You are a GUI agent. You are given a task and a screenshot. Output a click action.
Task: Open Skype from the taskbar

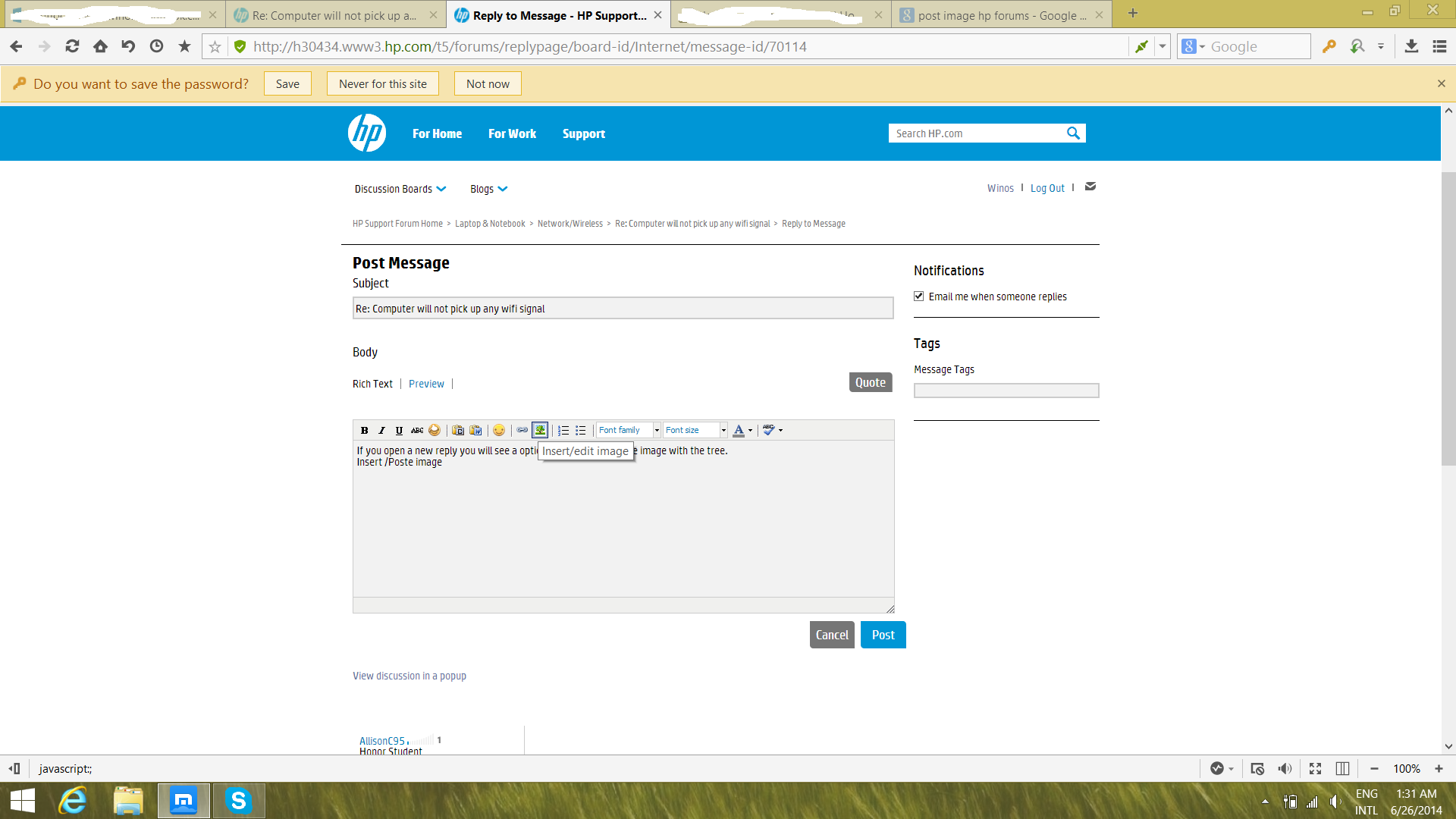[239, 800]
